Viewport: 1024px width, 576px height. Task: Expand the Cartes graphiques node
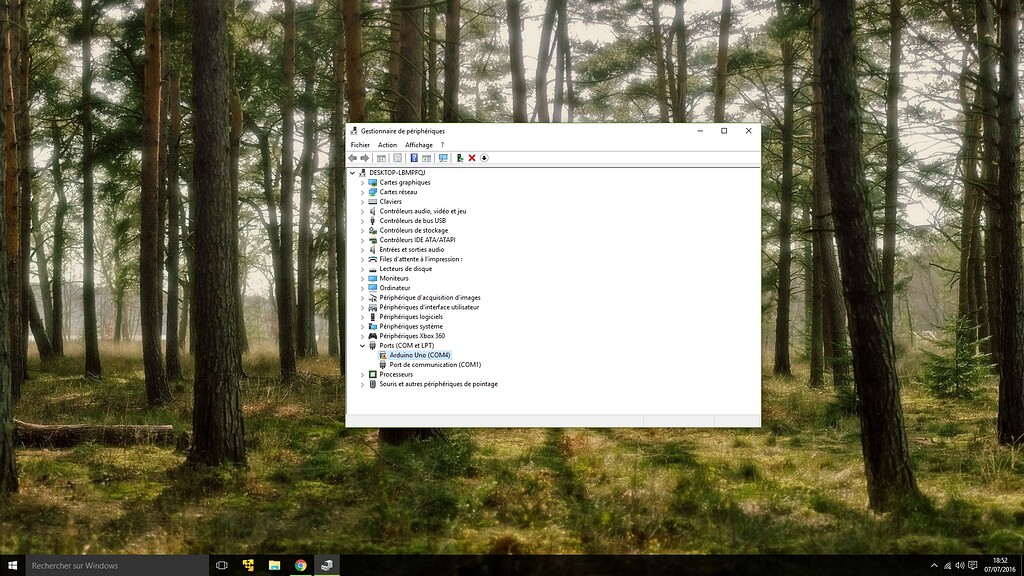(361, 182)
